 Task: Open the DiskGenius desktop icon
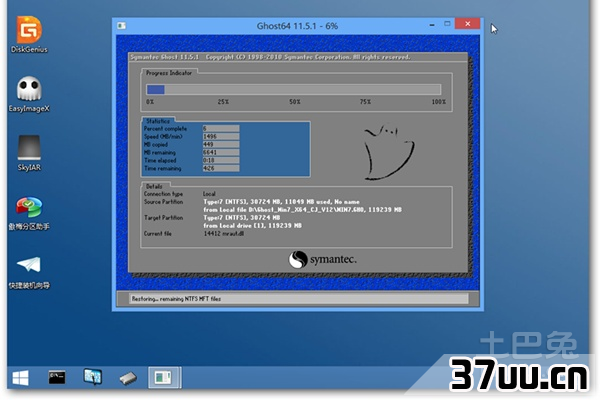29,34
